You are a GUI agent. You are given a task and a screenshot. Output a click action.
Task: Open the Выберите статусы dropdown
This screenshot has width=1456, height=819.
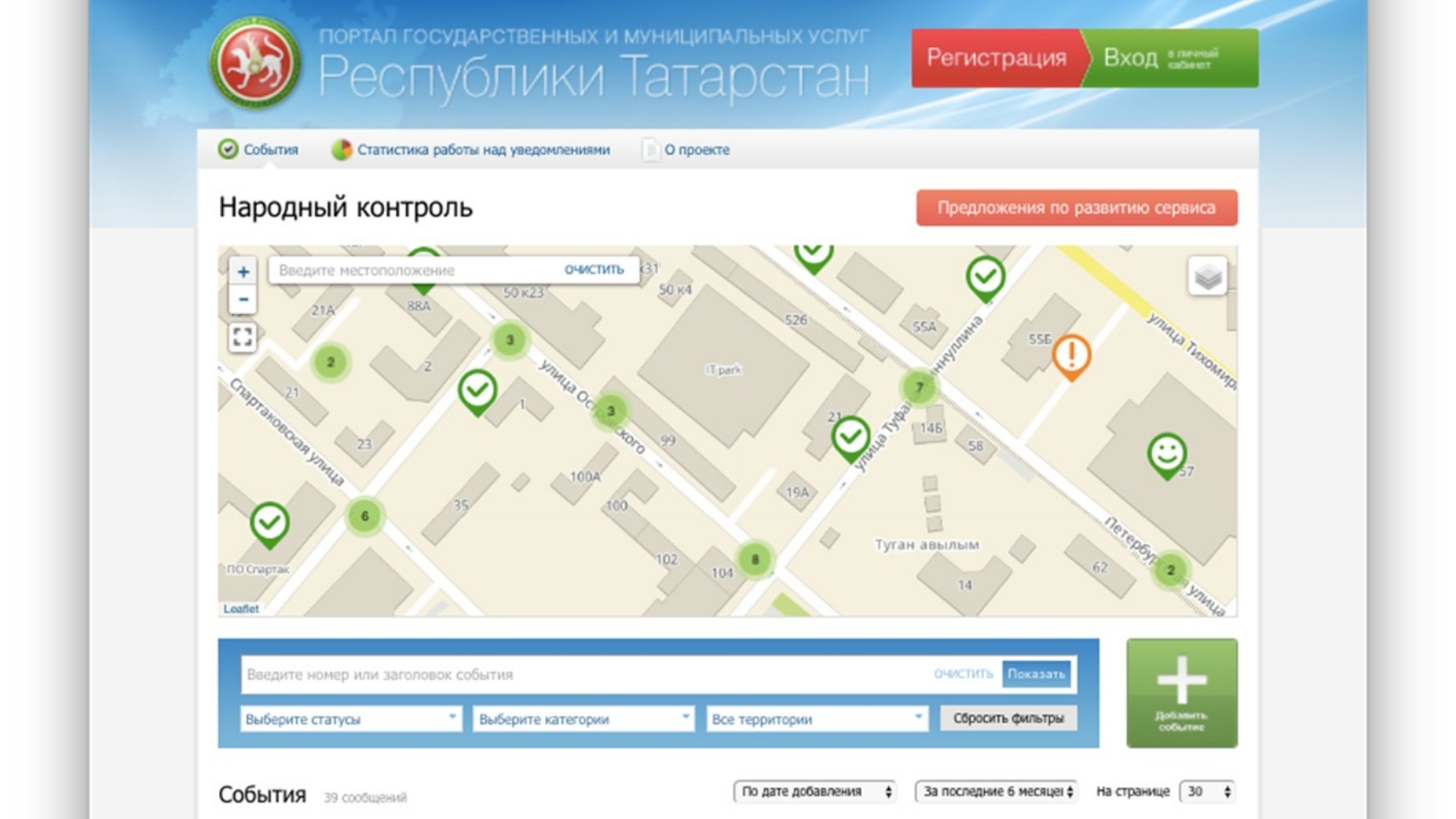pos(351,718)
